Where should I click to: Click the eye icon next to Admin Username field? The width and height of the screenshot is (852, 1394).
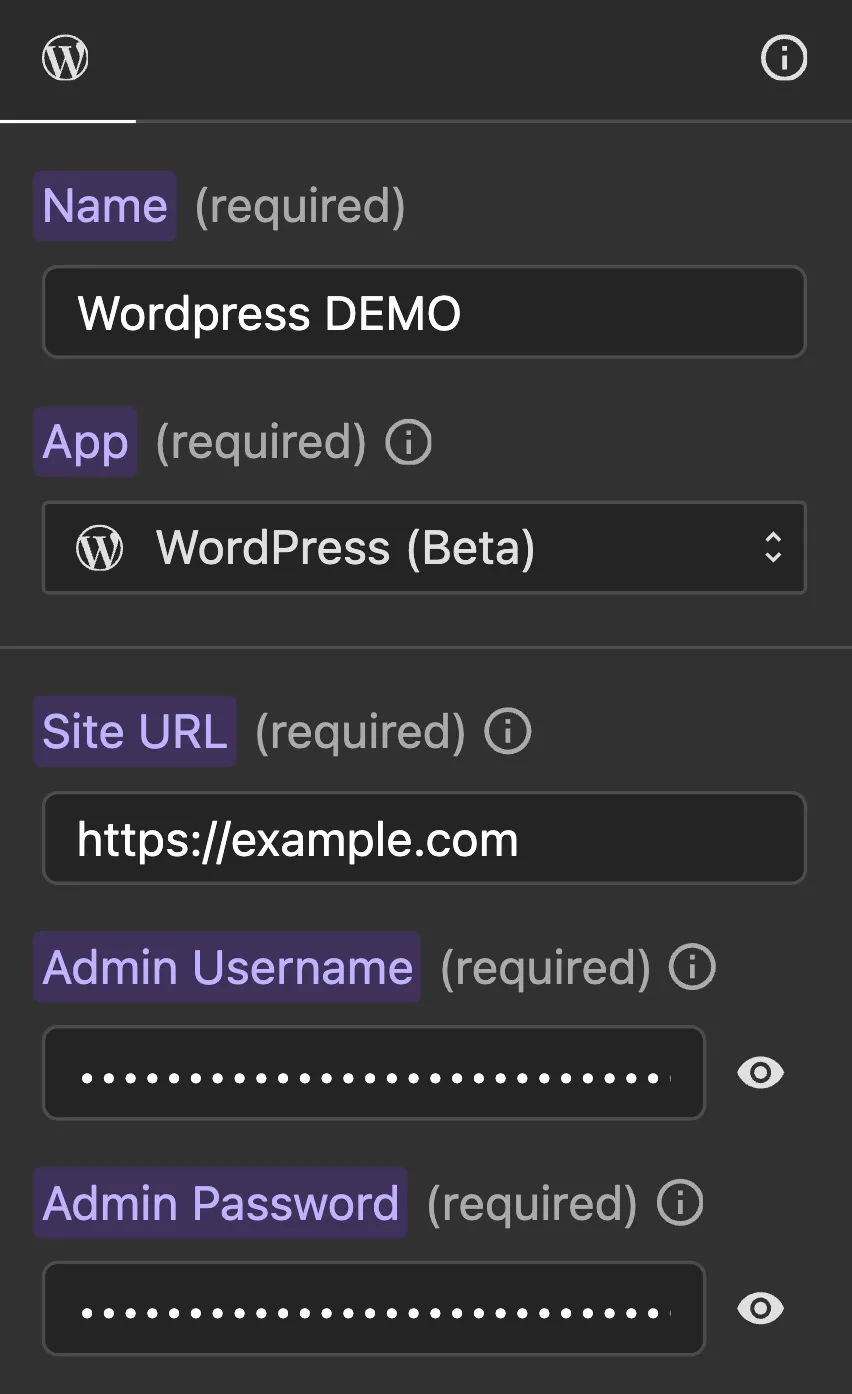point(759,1073)
